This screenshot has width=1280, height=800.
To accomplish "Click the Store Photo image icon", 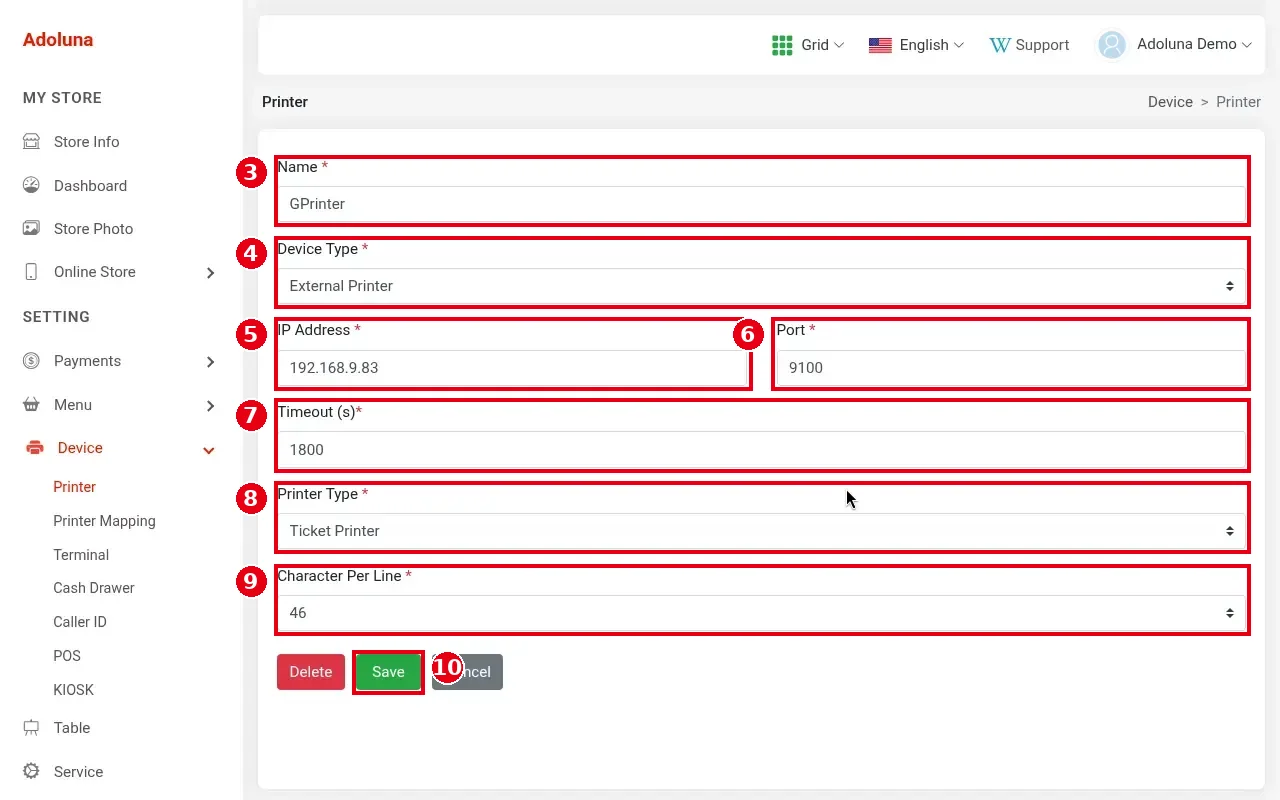I will (x=31, y=228).
